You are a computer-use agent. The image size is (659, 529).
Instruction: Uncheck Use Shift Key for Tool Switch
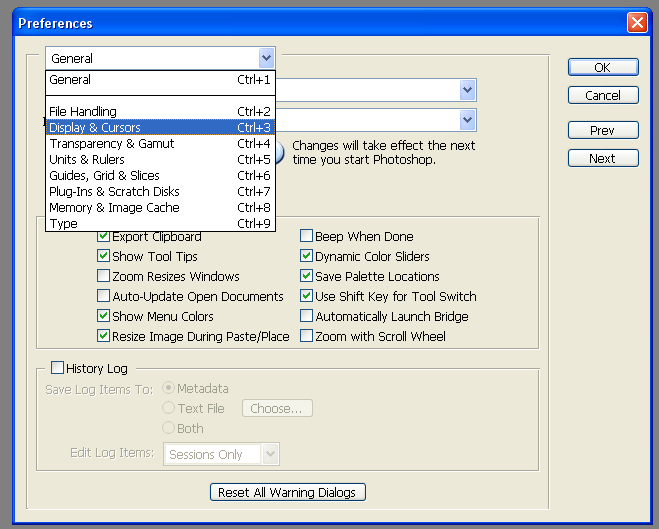point(306,296)
